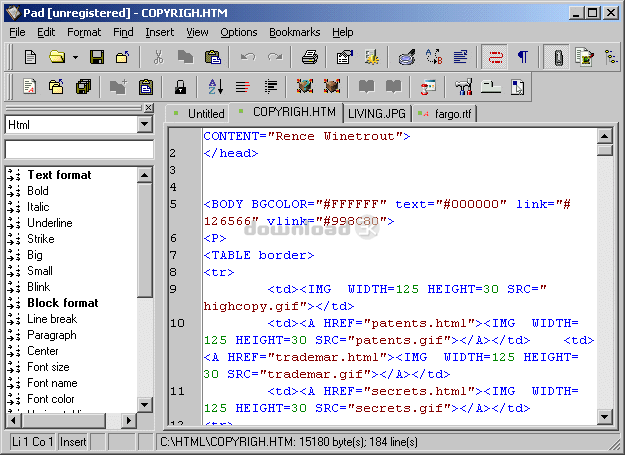The width and height of the screenshot is (625, 455).
Task: Open the File menu
Action: tap(17, 32)
